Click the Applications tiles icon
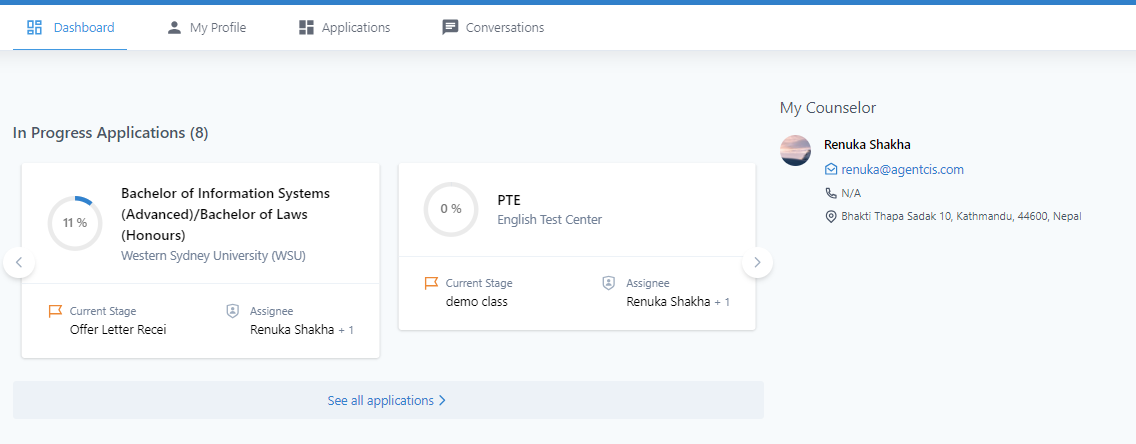 coord(306,28)
